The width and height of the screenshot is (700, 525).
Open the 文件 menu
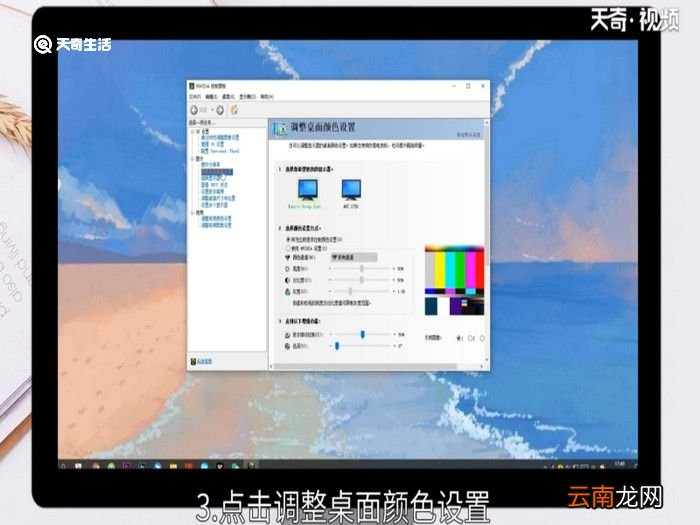tap(195, 97)
